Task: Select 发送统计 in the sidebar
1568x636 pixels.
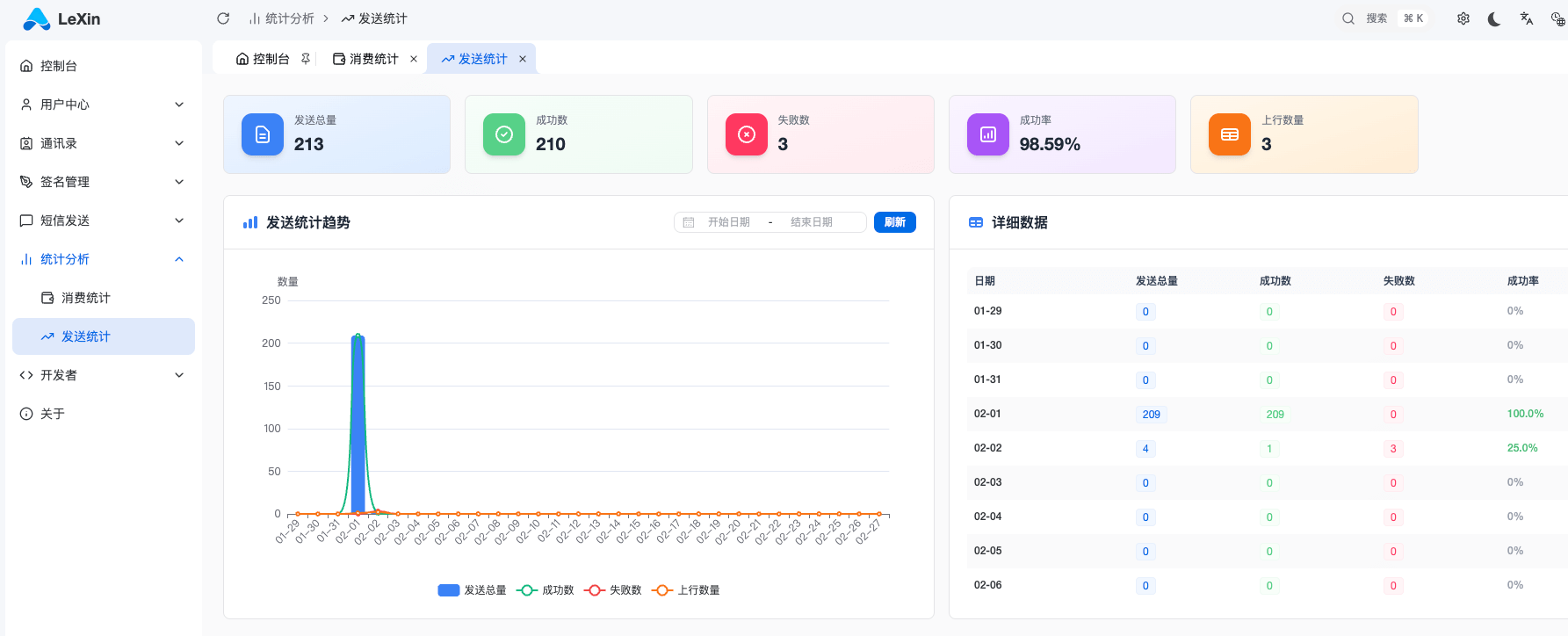Action: pyautogui.click(x=104, y=336)
